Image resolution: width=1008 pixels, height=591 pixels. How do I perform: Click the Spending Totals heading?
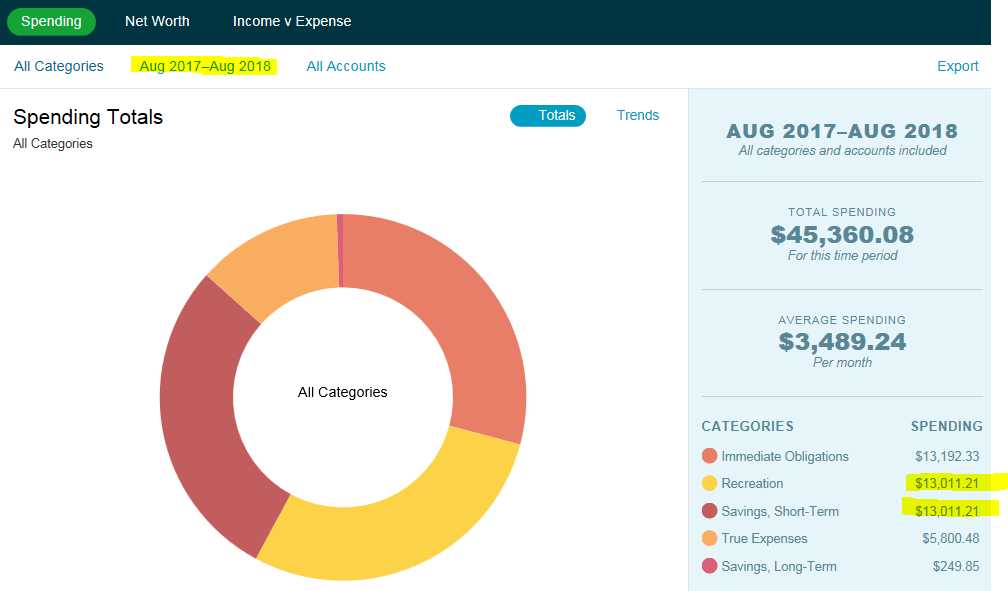88,117
